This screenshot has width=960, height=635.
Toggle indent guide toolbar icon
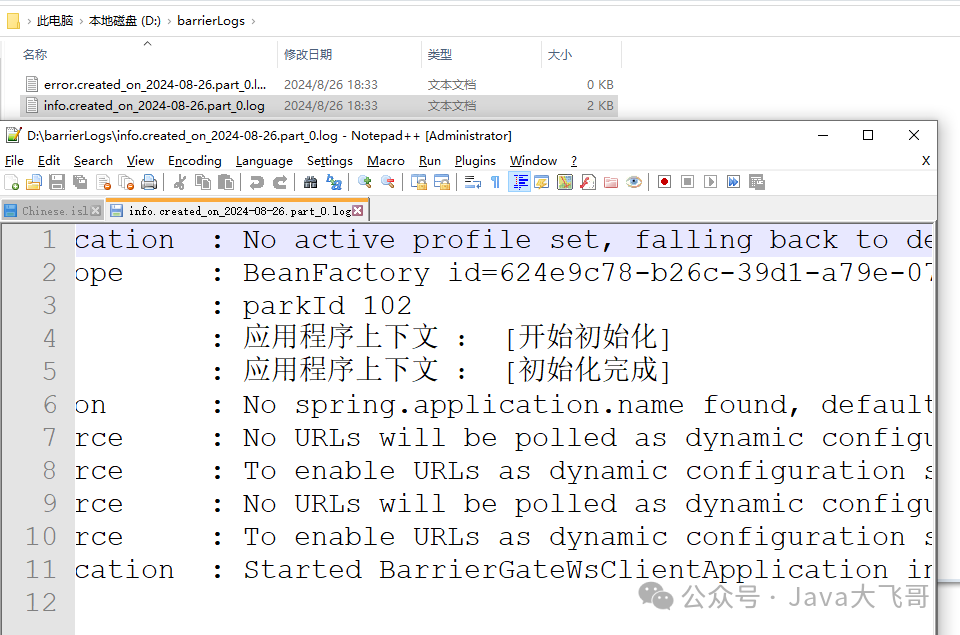coord(520,182)
